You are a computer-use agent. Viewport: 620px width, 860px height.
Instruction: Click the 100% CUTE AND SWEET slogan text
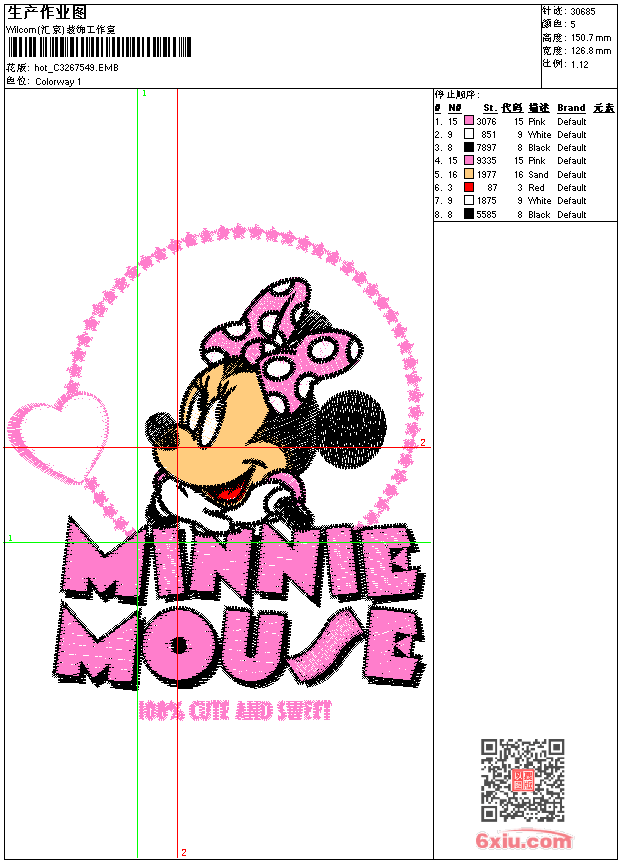click(235, 711)
